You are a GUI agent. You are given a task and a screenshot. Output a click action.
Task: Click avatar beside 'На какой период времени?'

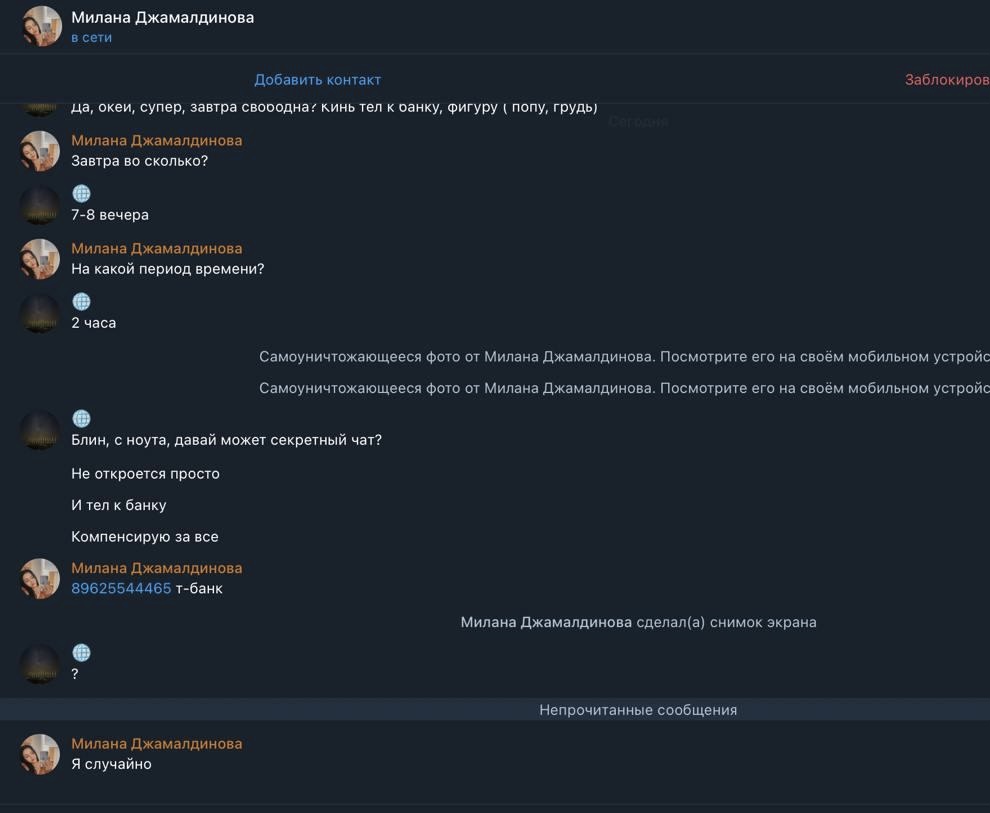41,259
